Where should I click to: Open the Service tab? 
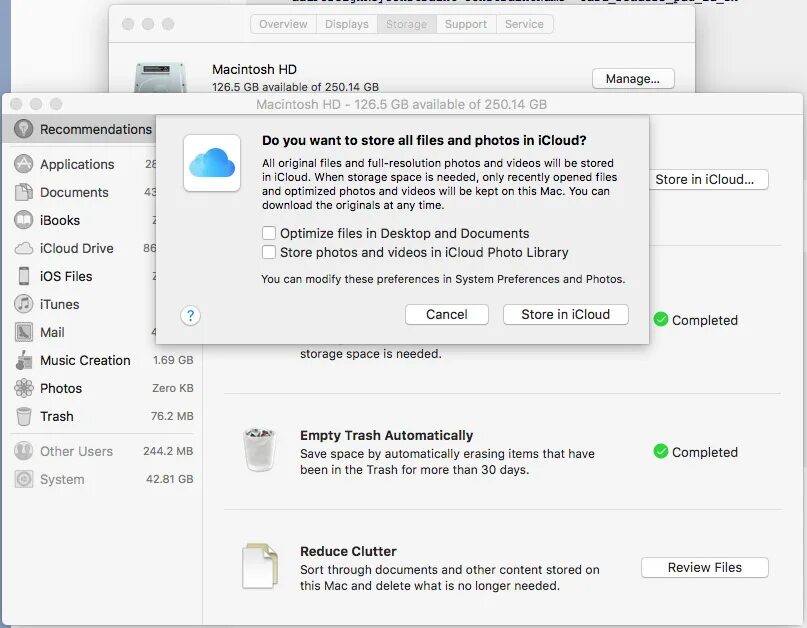524,24
